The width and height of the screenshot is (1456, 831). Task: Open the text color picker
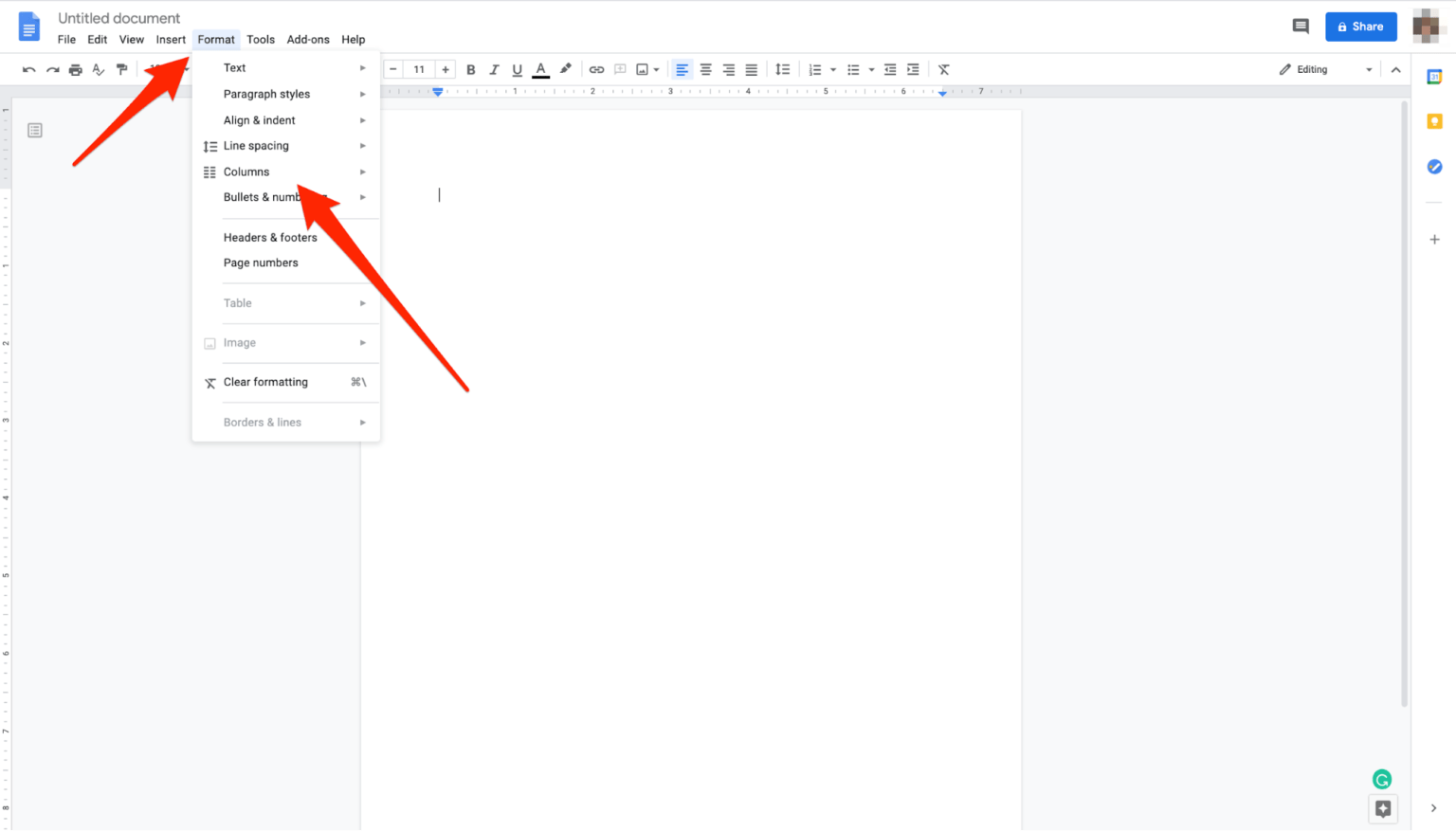pyautogui.click(x=540, y=68)
